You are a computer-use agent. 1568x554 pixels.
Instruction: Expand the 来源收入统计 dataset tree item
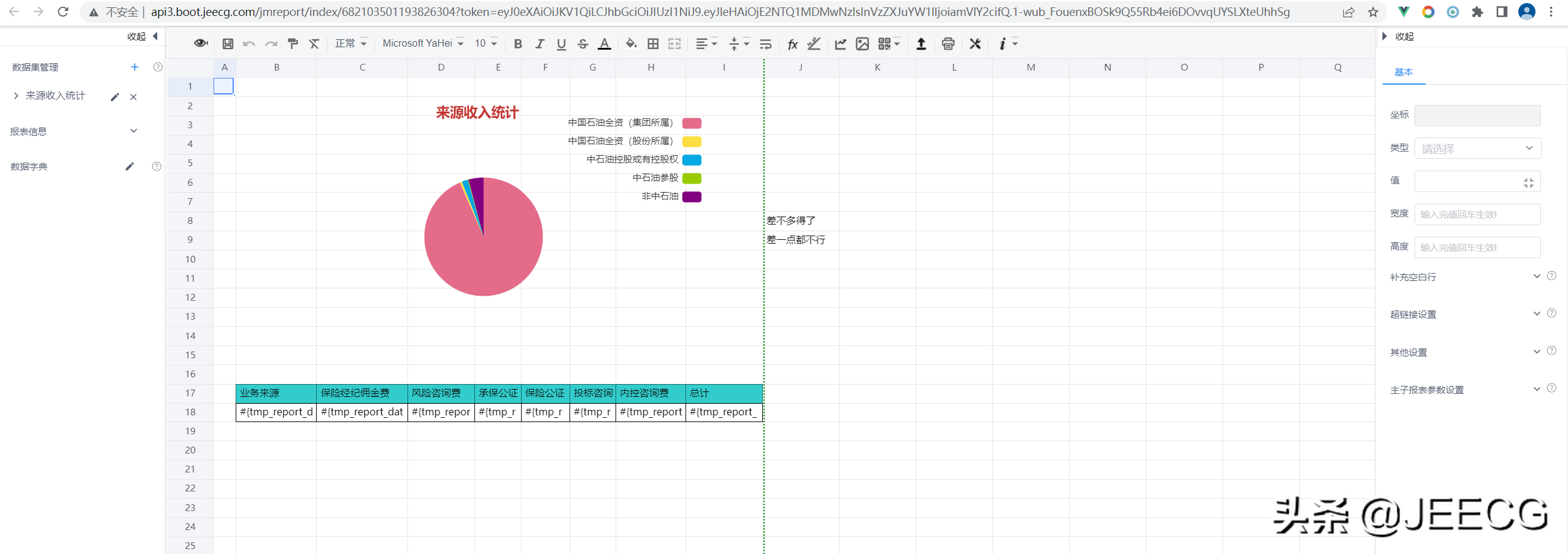coord(15,96)
